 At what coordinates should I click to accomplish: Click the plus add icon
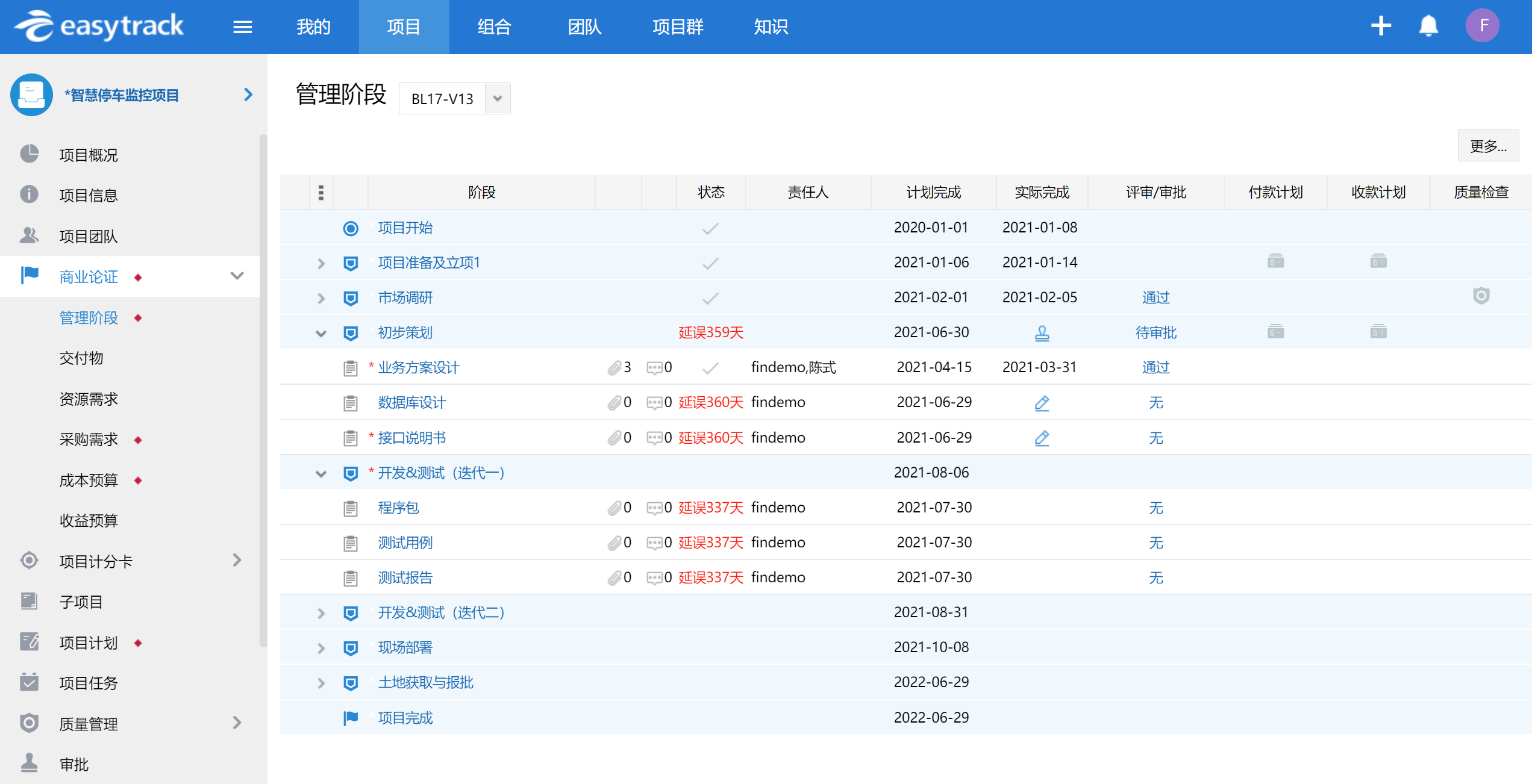click(x=1380, y=26)
